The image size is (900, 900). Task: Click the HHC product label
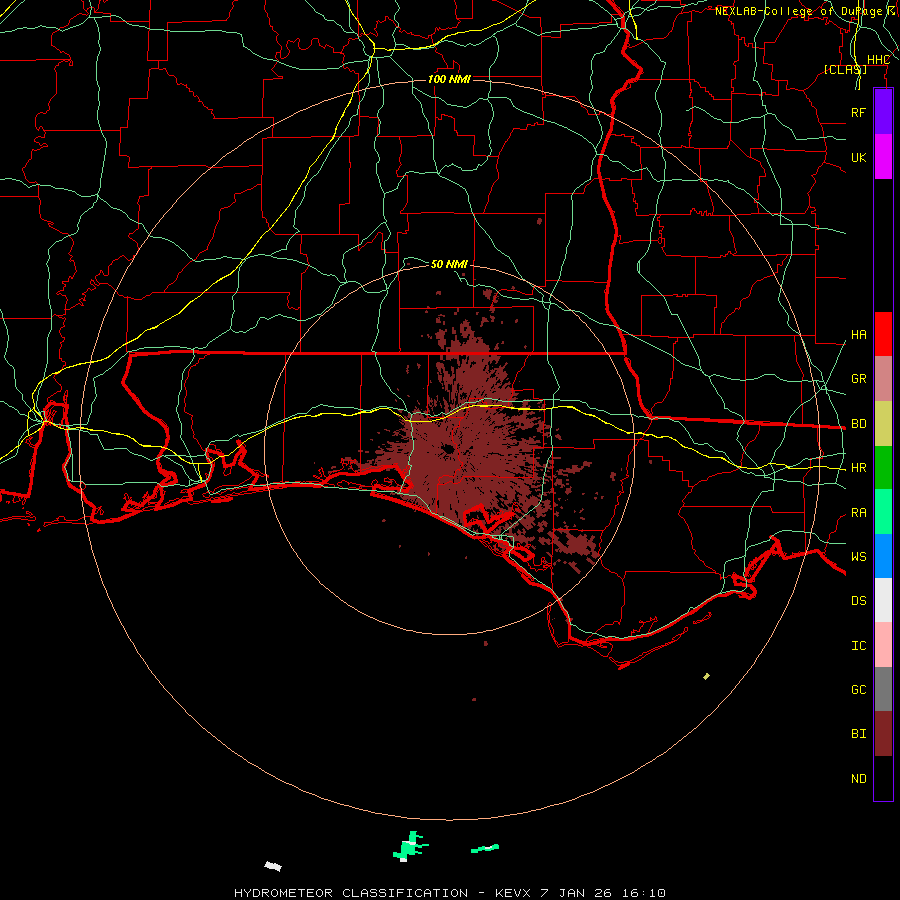point(878,60)
